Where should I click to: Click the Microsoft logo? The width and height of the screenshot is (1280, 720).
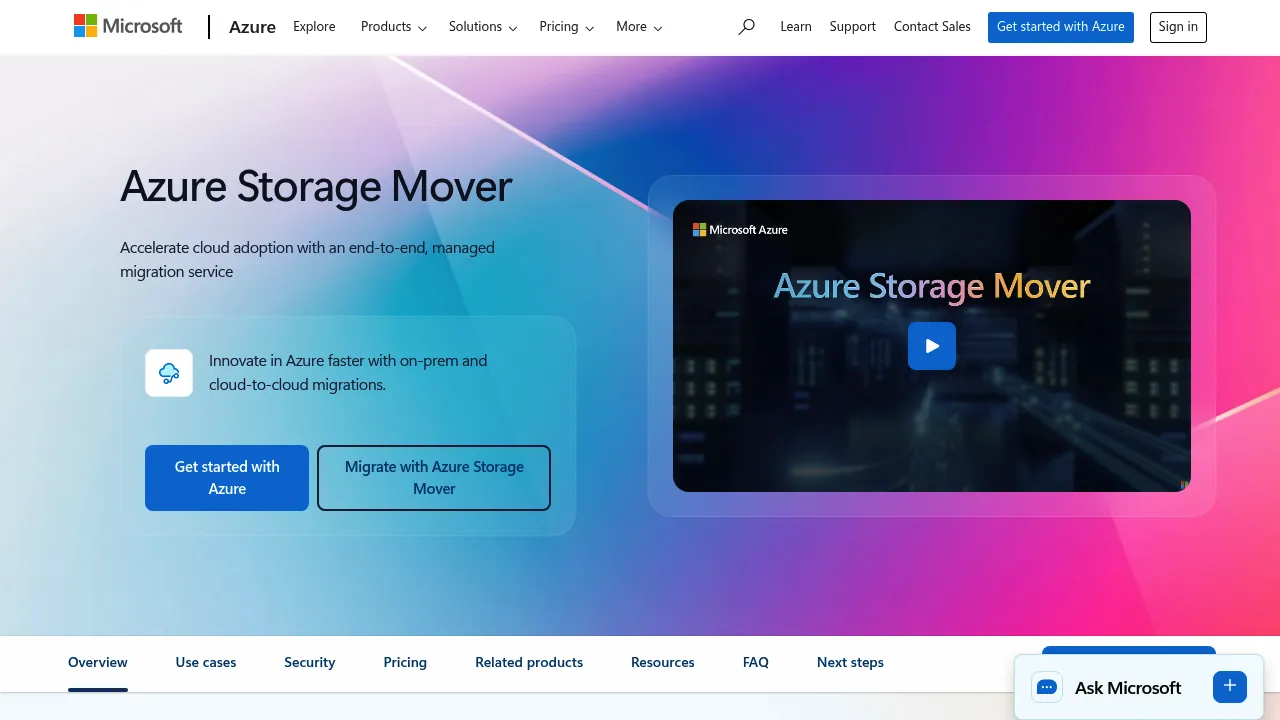(128, 26)
